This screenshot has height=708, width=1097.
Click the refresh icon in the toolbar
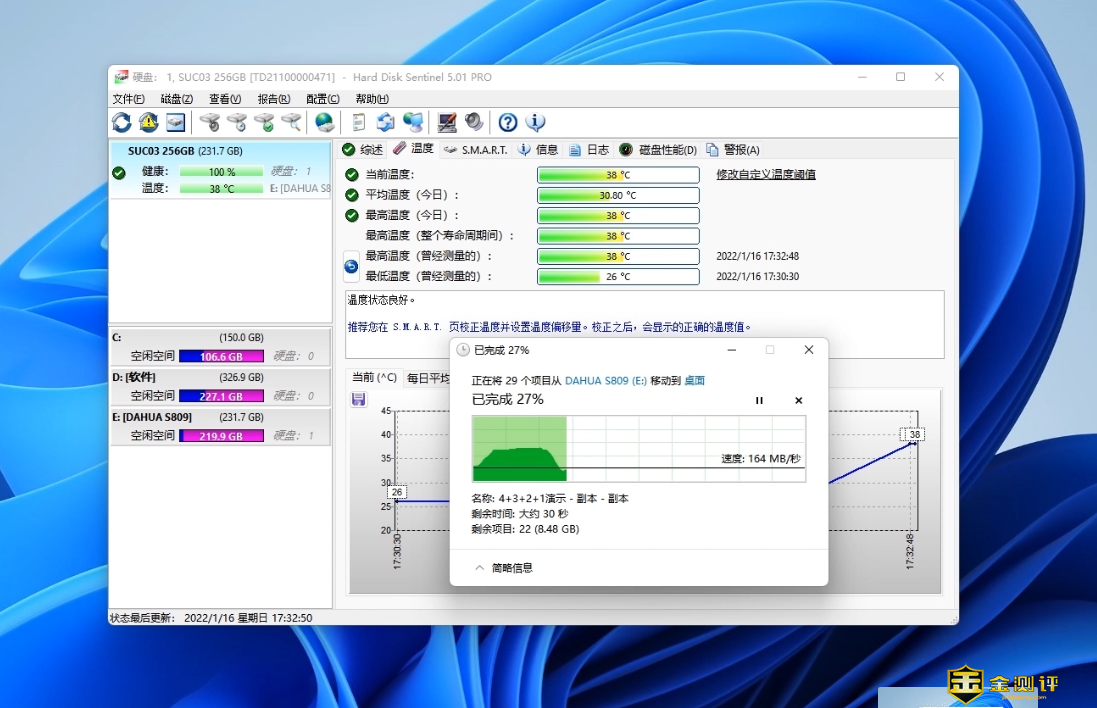121,122
